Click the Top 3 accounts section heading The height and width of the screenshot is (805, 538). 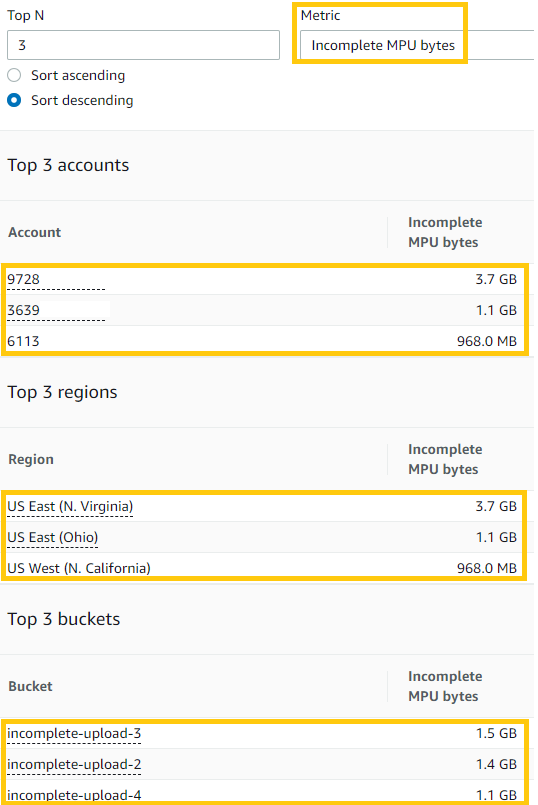pos(68,165)
